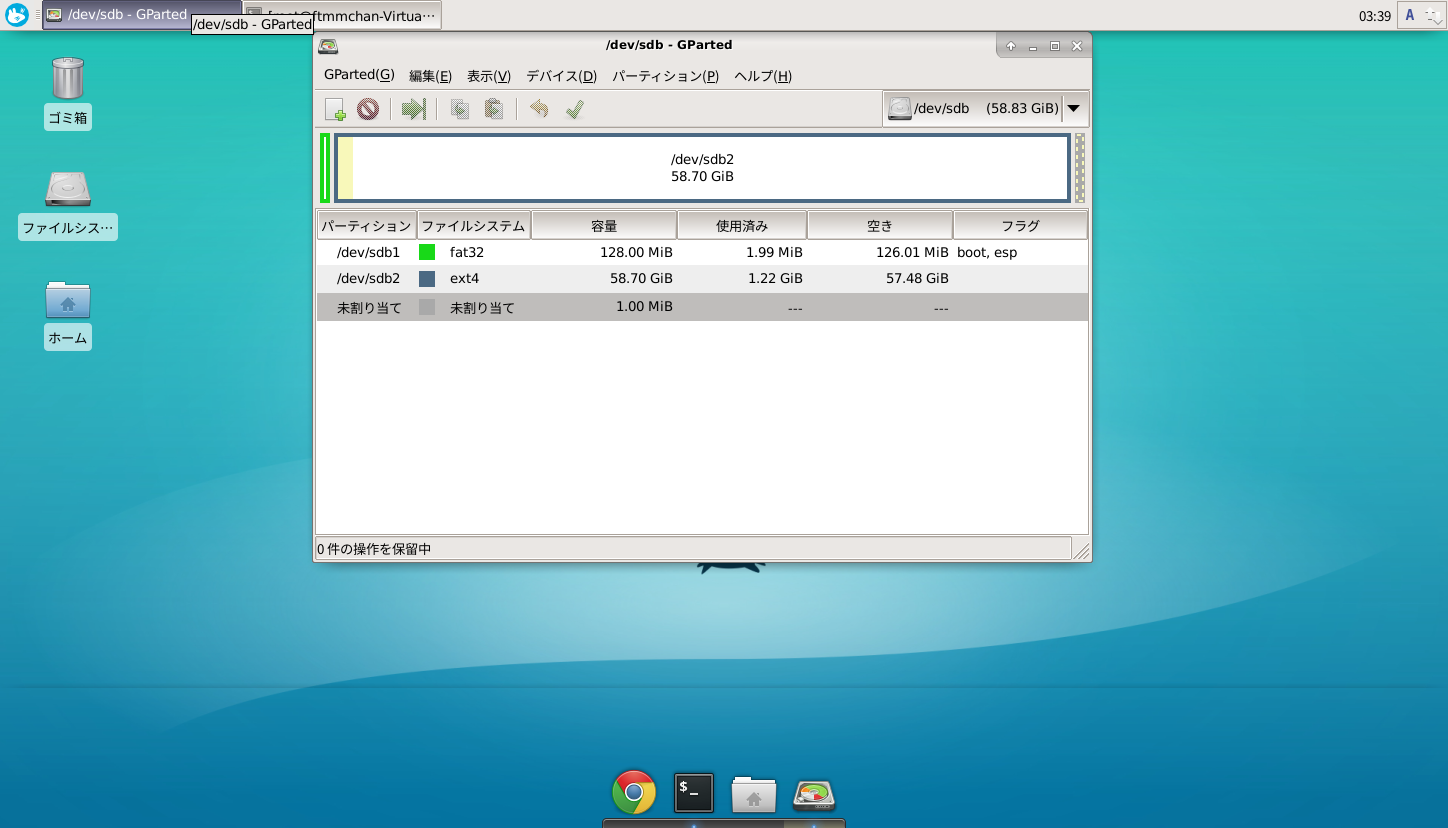Click the 1.00 MiB unallocated size cell
This screenshot has height=828, width=1448.
(644, 306)
